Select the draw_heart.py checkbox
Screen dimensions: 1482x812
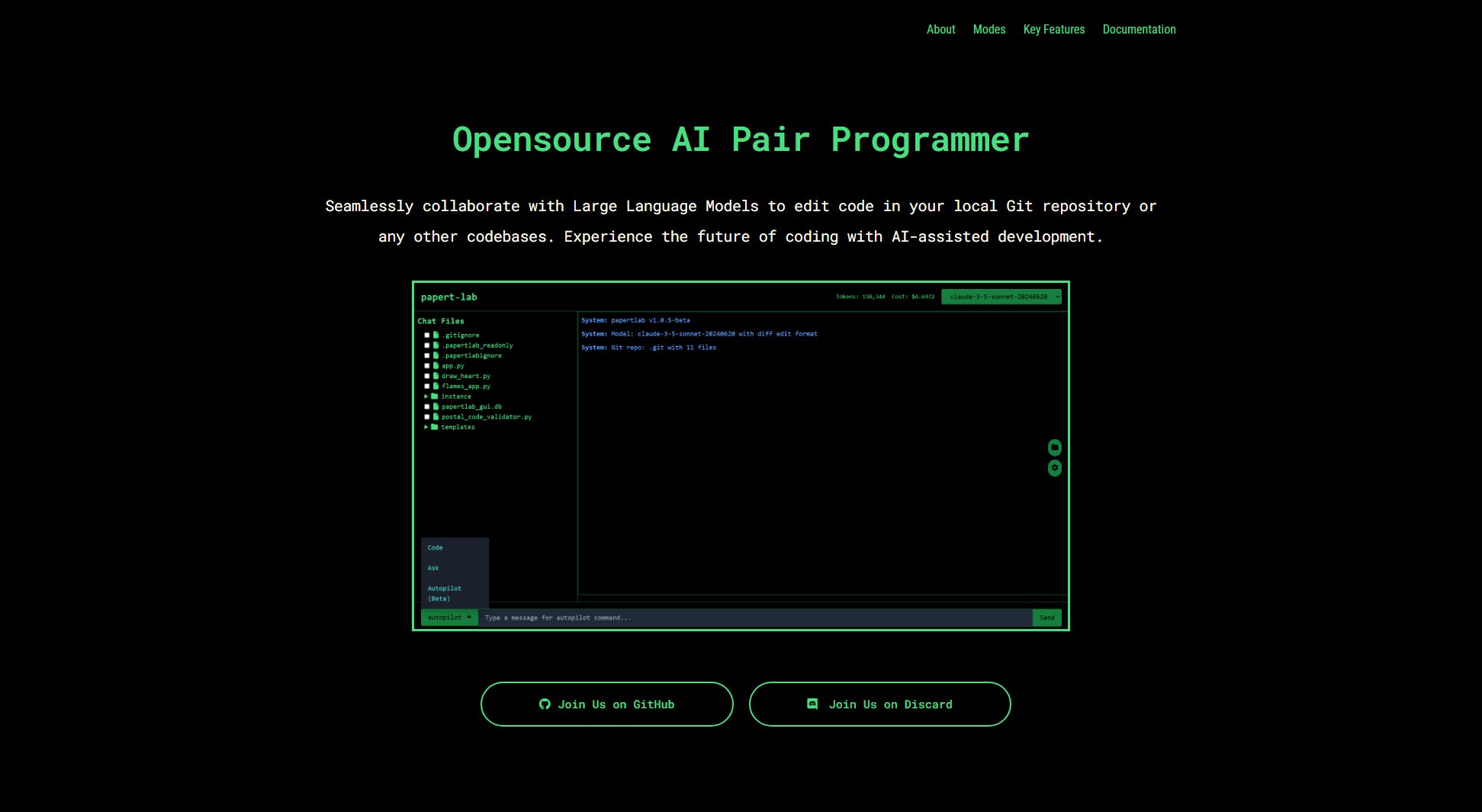coord(427,376)
